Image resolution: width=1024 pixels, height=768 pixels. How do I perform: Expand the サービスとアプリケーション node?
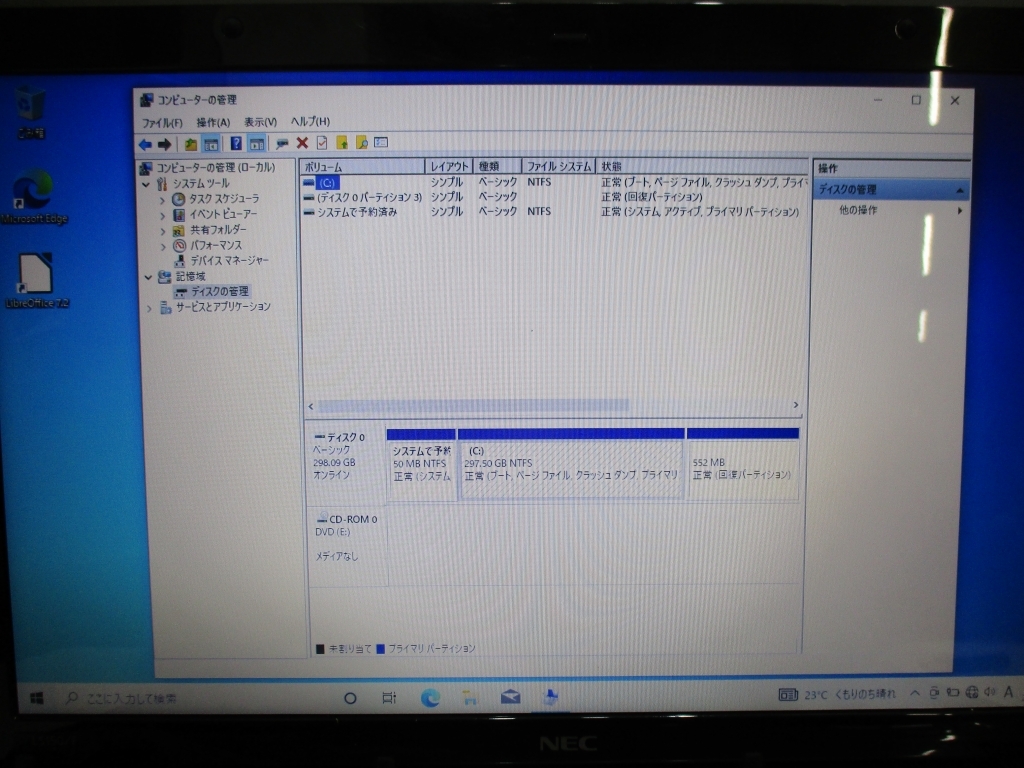pyautogui.click(x=149, y=308)
